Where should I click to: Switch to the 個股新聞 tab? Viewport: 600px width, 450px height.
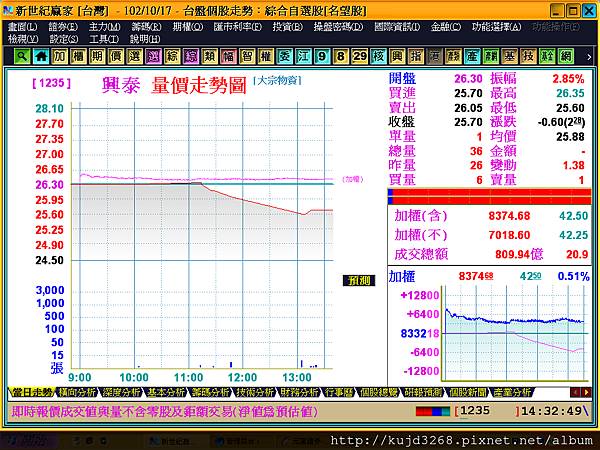coord(467,392)
